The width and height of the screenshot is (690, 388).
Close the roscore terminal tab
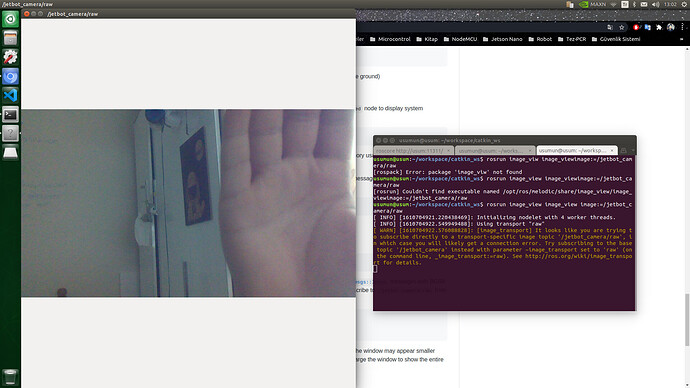coord(448,150)
